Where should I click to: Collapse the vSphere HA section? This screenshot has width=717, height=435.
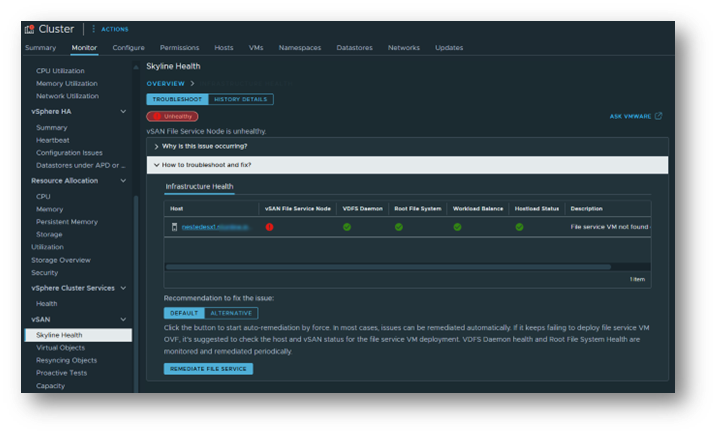coord(123,112)
